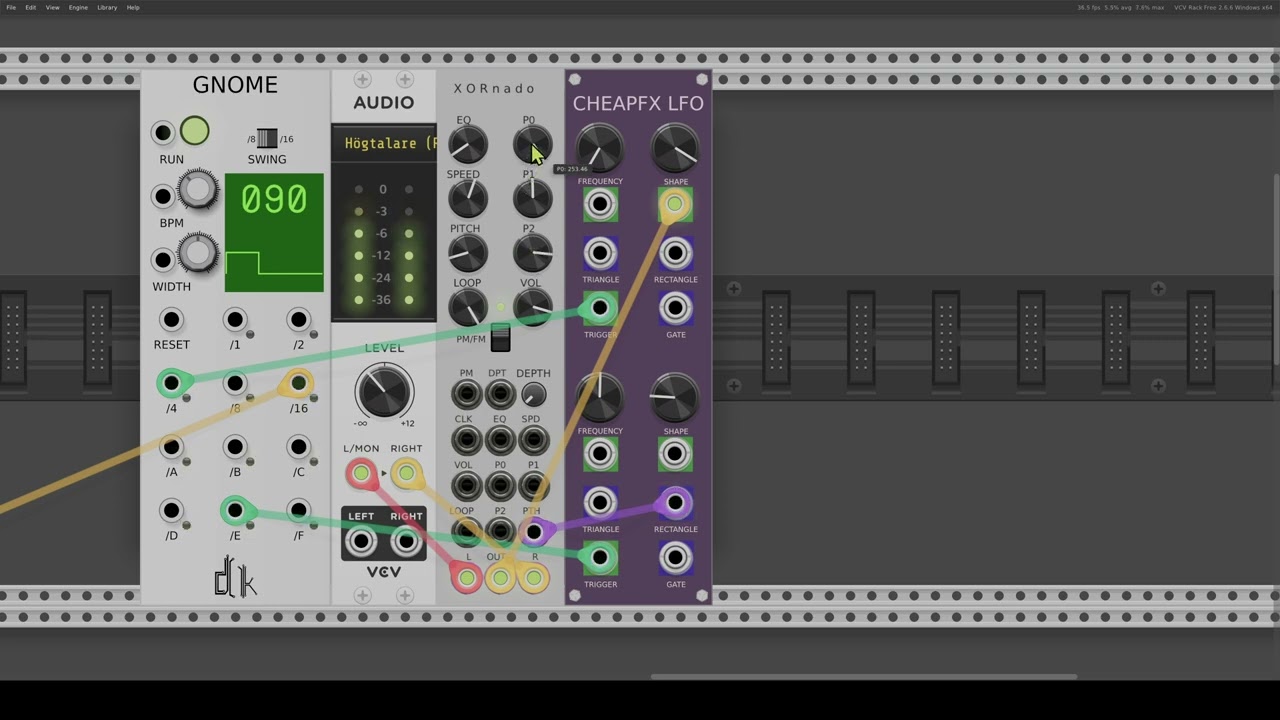The width and height of the screenshot is (1280, 720).
Task: Click the /C output jack on GNOME
Action: coord(298,447)
